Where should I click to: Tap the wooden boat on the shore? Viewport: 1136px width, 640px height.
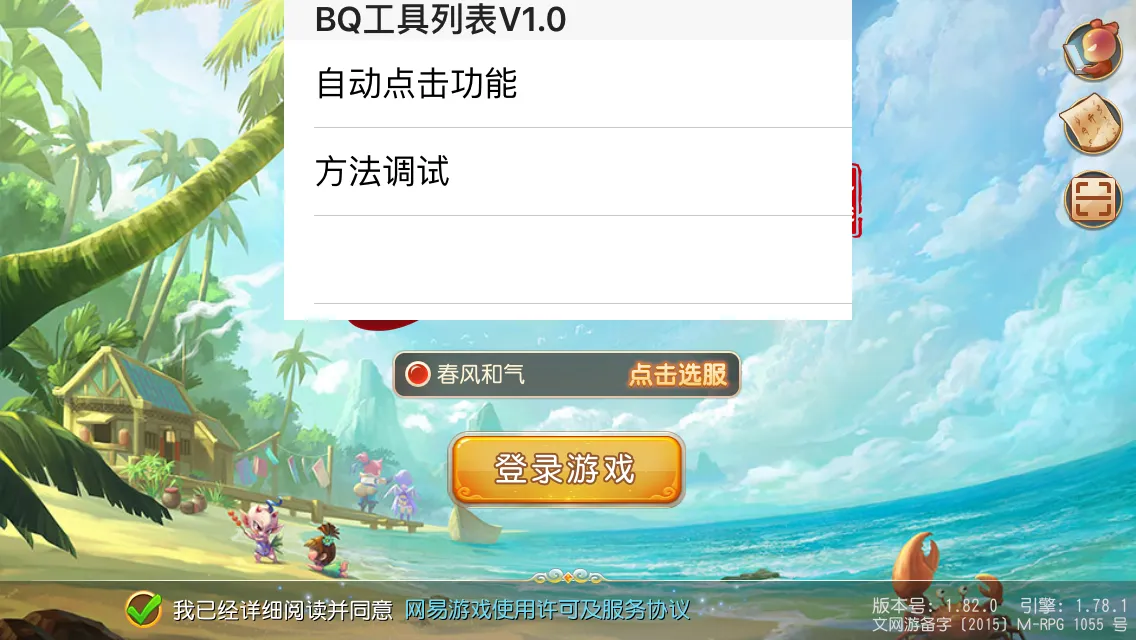(x=475, y=524)
